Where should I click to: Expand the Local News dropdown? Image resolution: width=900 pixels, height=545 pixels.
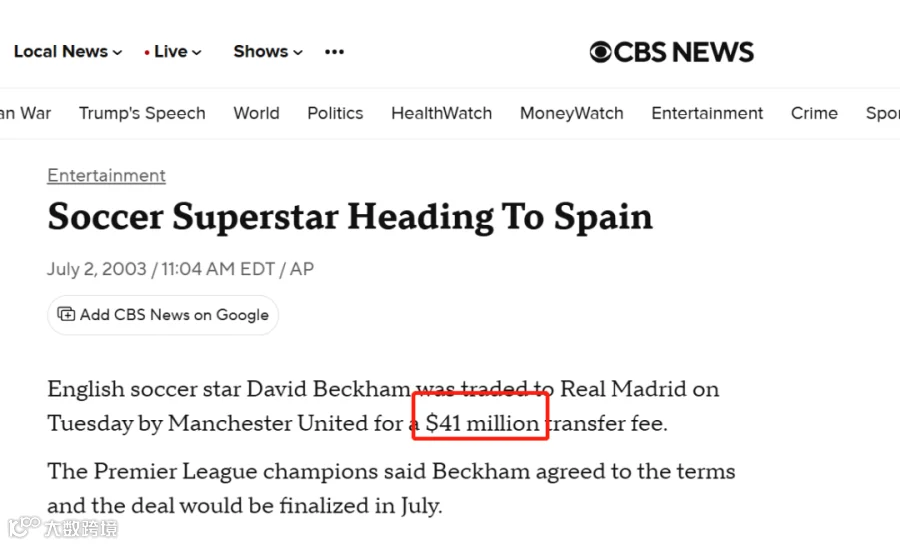[68, 52]
